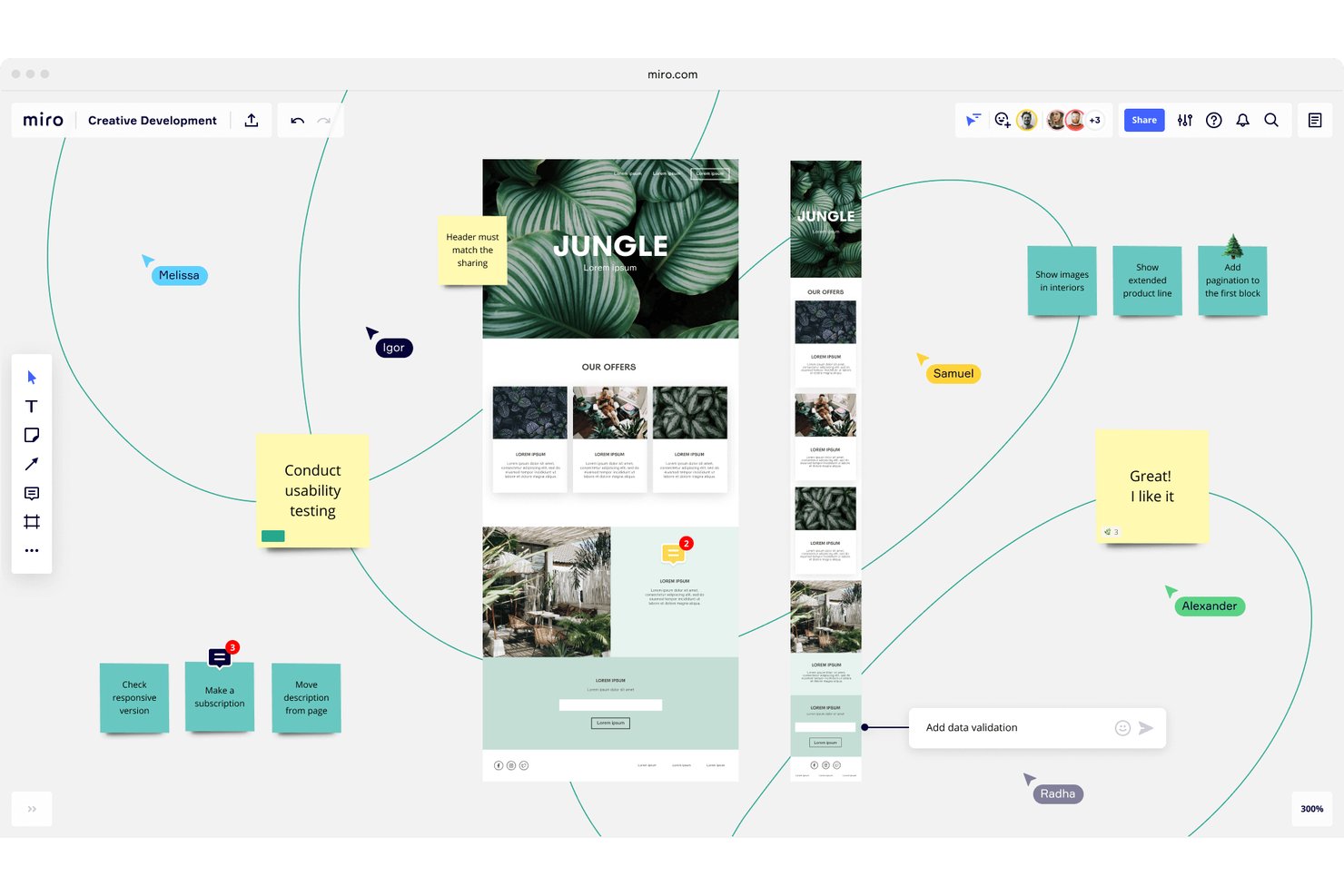Select the Show extended product line note
This screenshot has width=1344, height=896.
tap(1147, 281)
